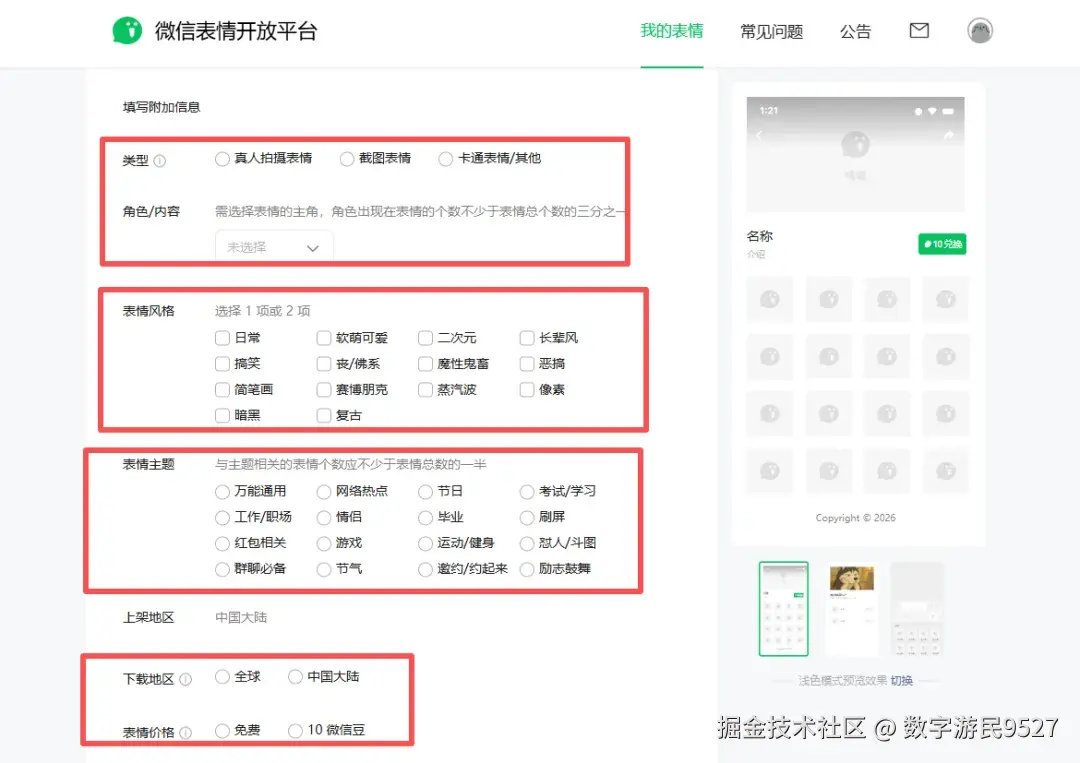Select the 真人拍摄表情 type option

pyautogui.click(x=221, y=158)
